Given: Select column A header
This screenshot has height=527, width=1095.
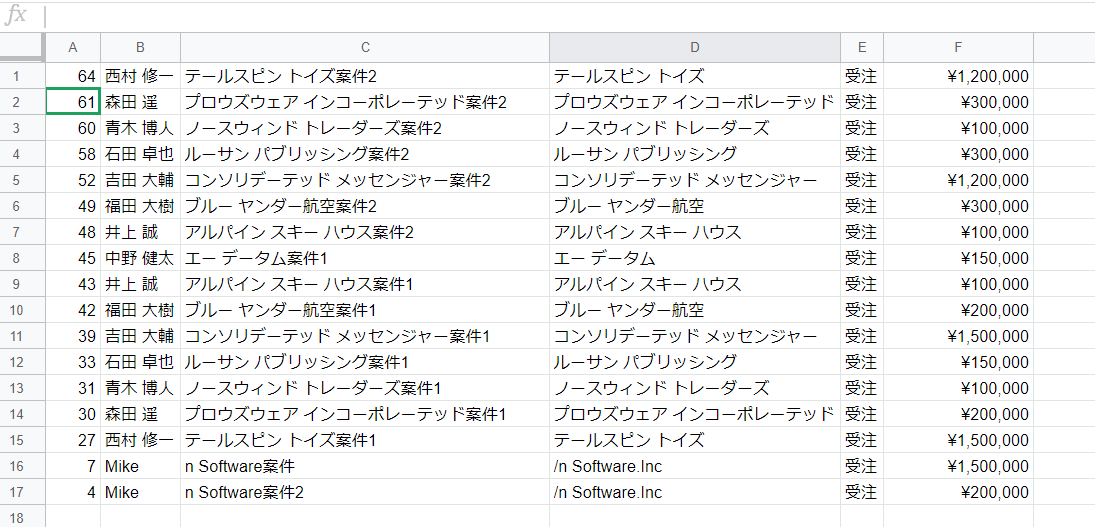Looking at the screenshot, I should (x=73, y=48).
